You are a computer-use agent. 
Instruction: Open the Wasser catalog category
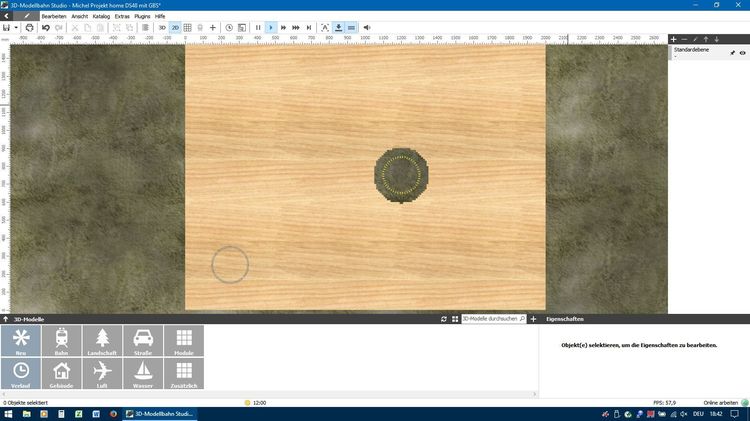[143, 373]
